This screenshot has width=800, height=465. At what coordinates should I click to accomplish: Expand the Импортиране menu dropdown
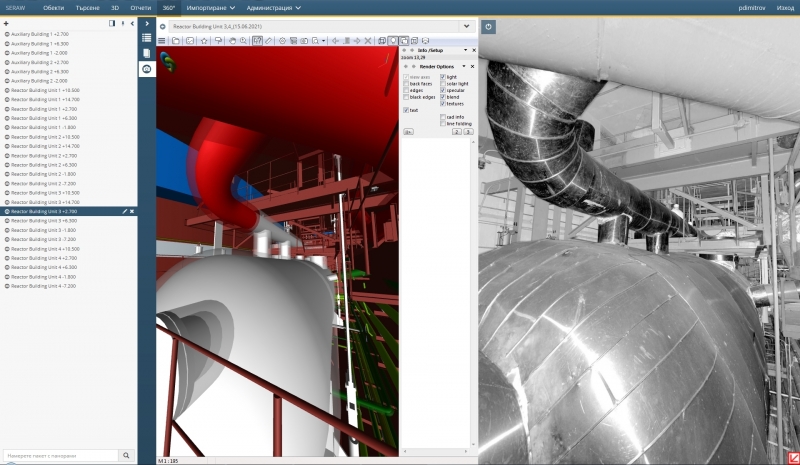(210, 7)
